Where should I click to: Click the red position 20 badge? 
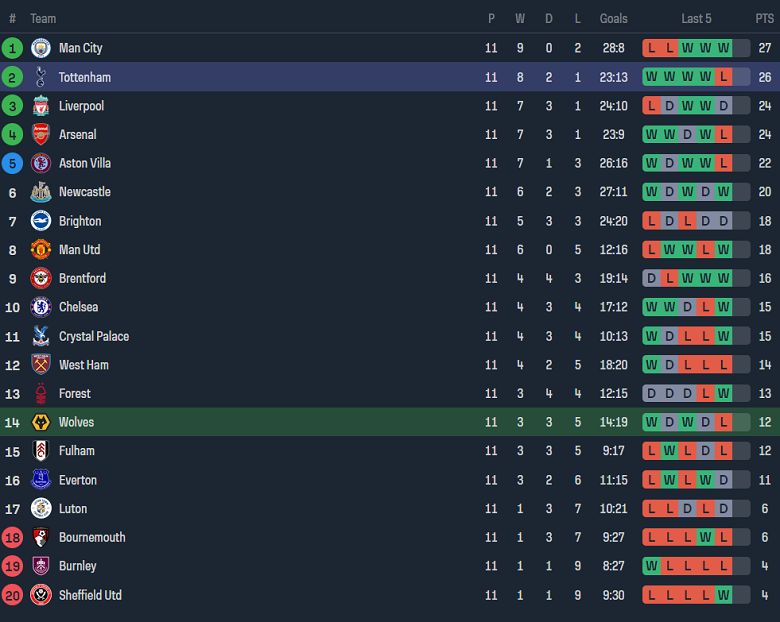[13, 595]
